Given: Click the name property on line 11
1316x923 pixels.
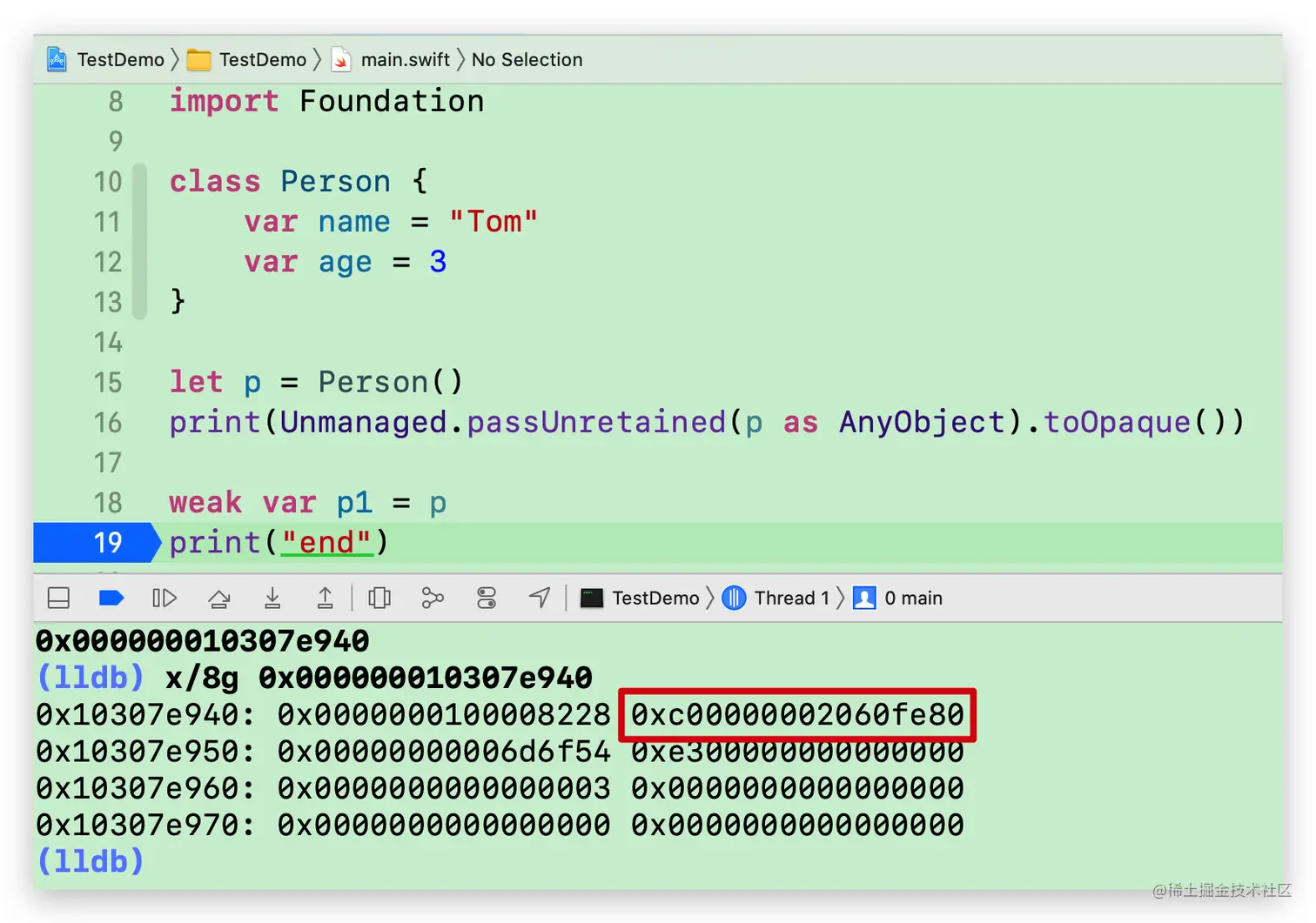Looking at the screenshot, I should click(x=354, y=222).
